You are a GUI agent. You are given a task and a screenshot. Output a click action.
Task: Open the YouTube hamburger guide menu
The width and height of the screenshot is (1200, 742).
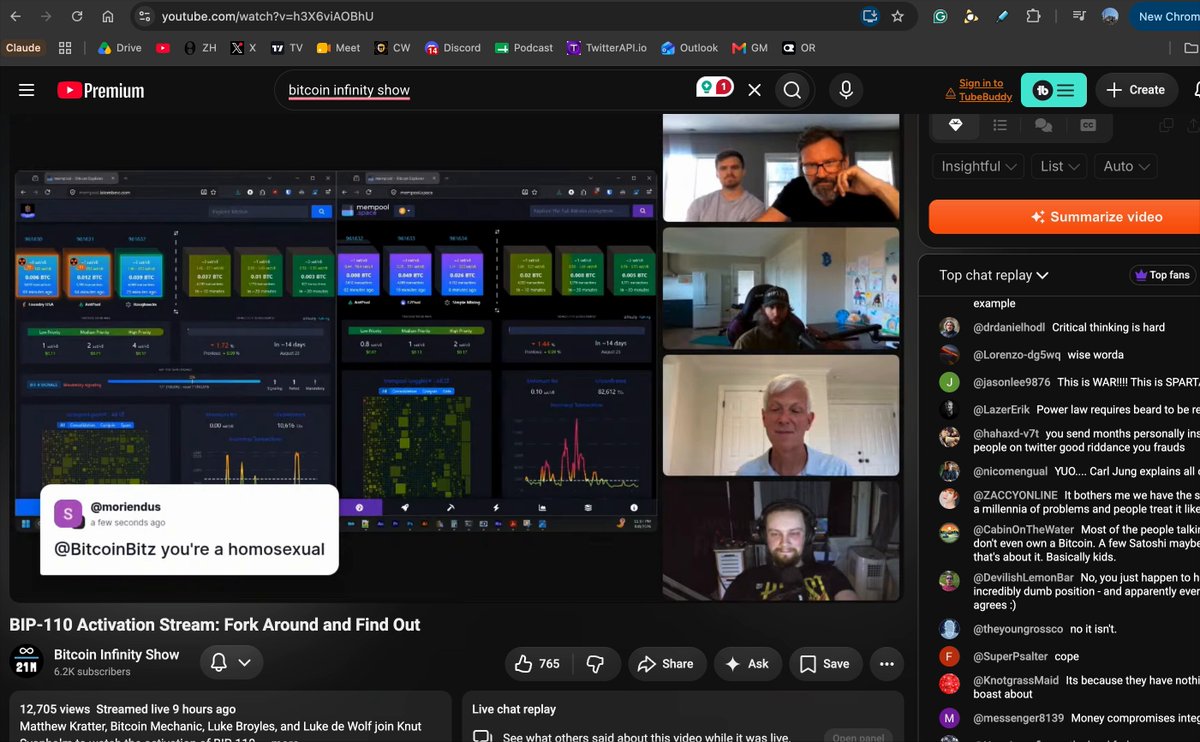(27, 90)
